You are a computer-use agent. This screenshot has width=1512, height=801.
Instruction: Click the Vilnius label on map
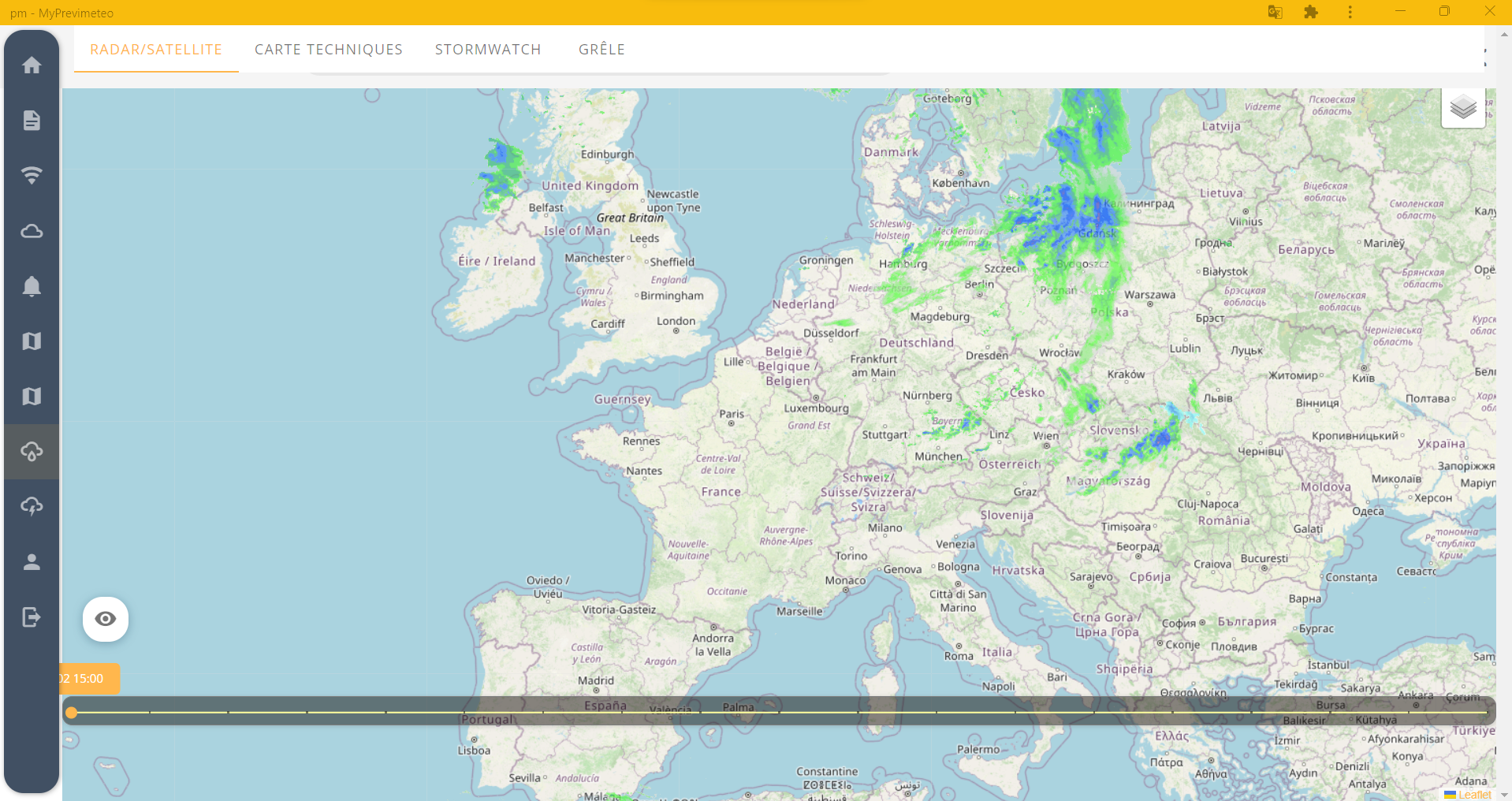pyautogui.click(x=1246, y=222)
